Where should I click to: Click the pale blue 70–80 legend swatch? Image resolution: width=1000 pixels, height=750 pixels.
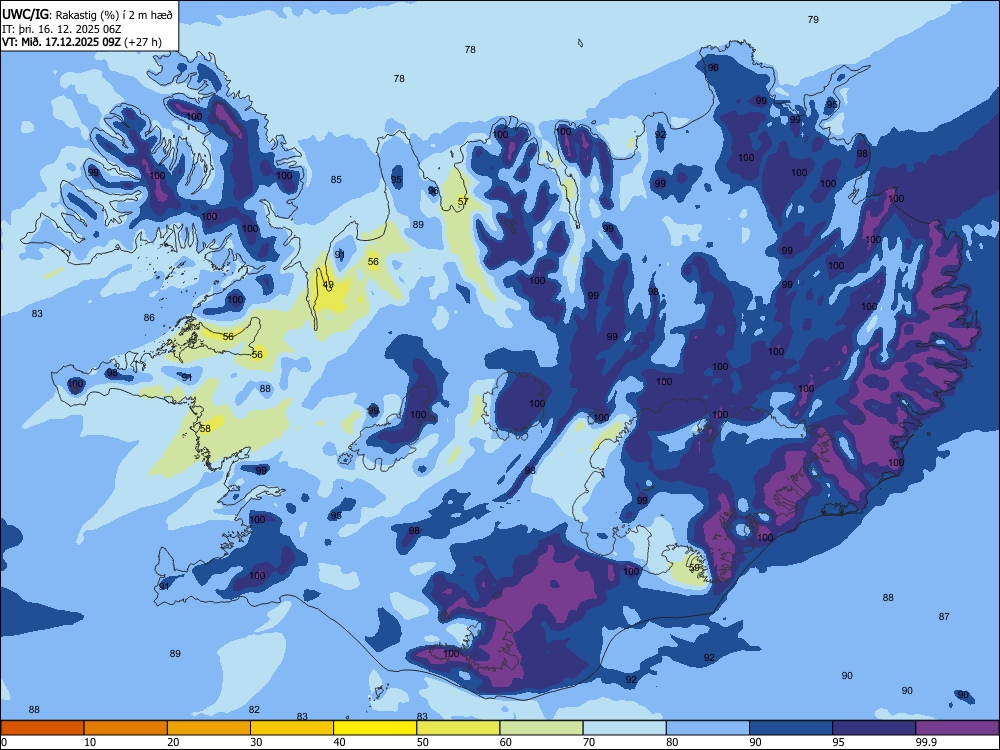tap(624, 728)
